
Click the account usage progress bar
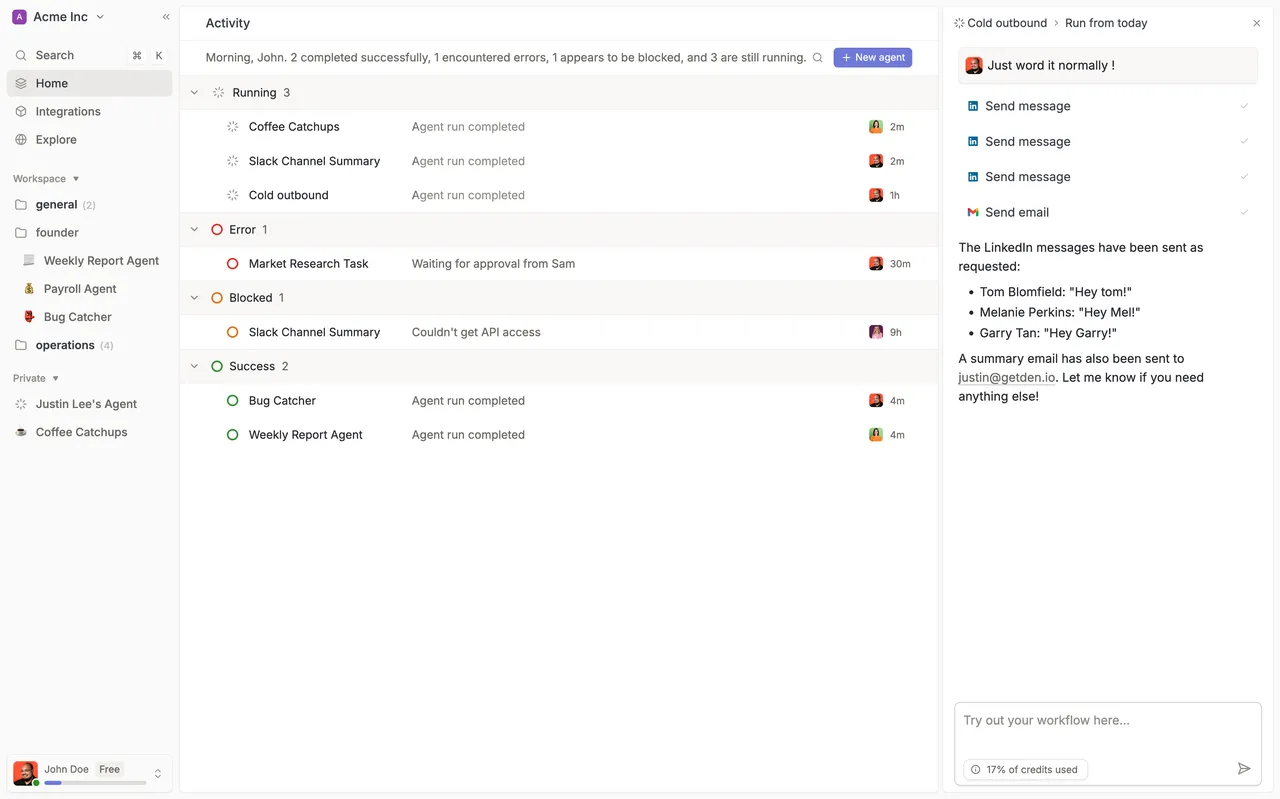pyautogui.click(x=95, y=782)
